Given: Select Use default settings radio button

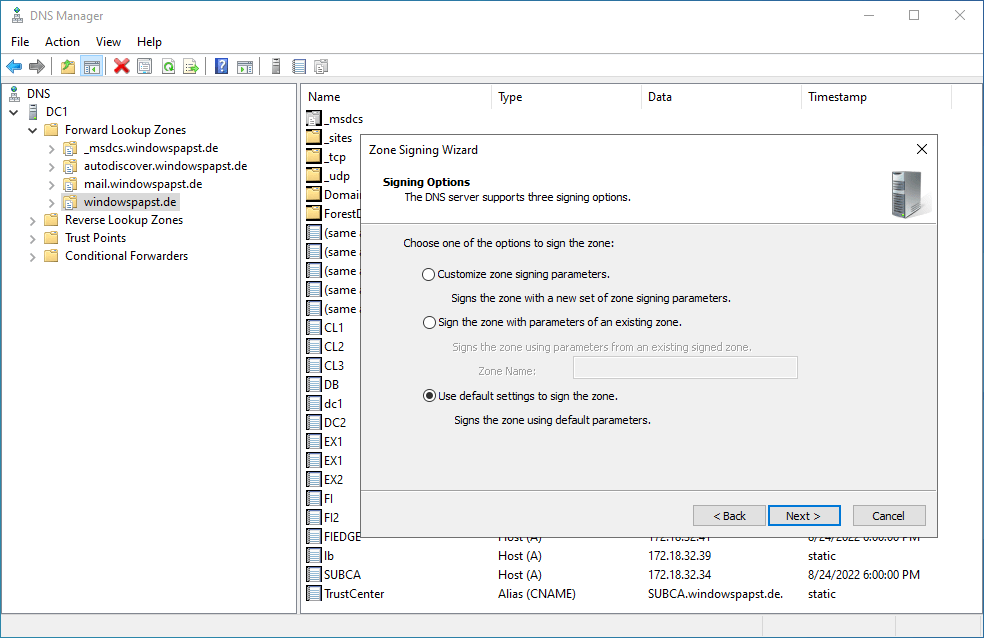Looking at the screenshot, I should pos(429,396).
